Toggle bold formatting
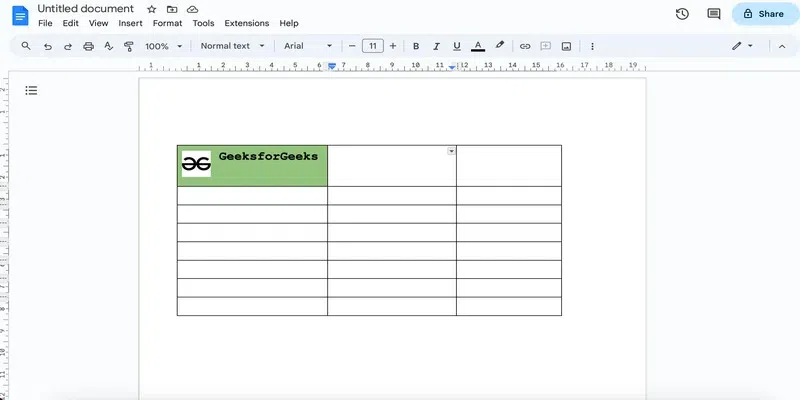The height and width of the screenshot is (400, 800). [416, 46]
